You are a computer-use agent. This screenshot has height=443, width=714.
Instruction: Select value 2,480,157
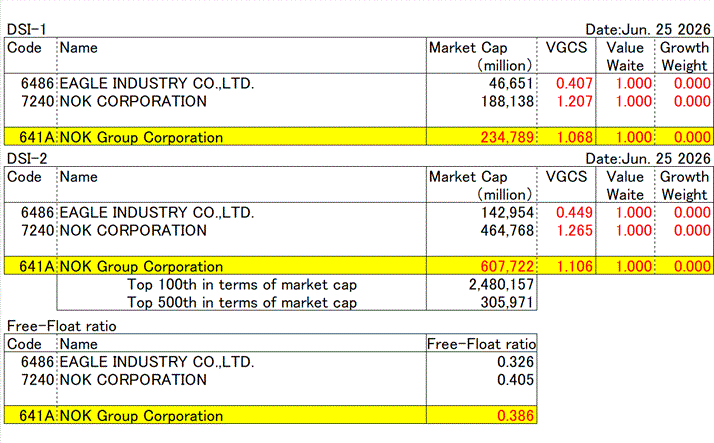(501, 285)
